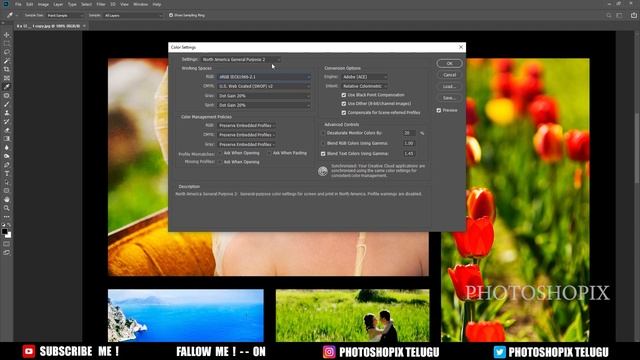Select the Lasso tool

coord(7,52)
